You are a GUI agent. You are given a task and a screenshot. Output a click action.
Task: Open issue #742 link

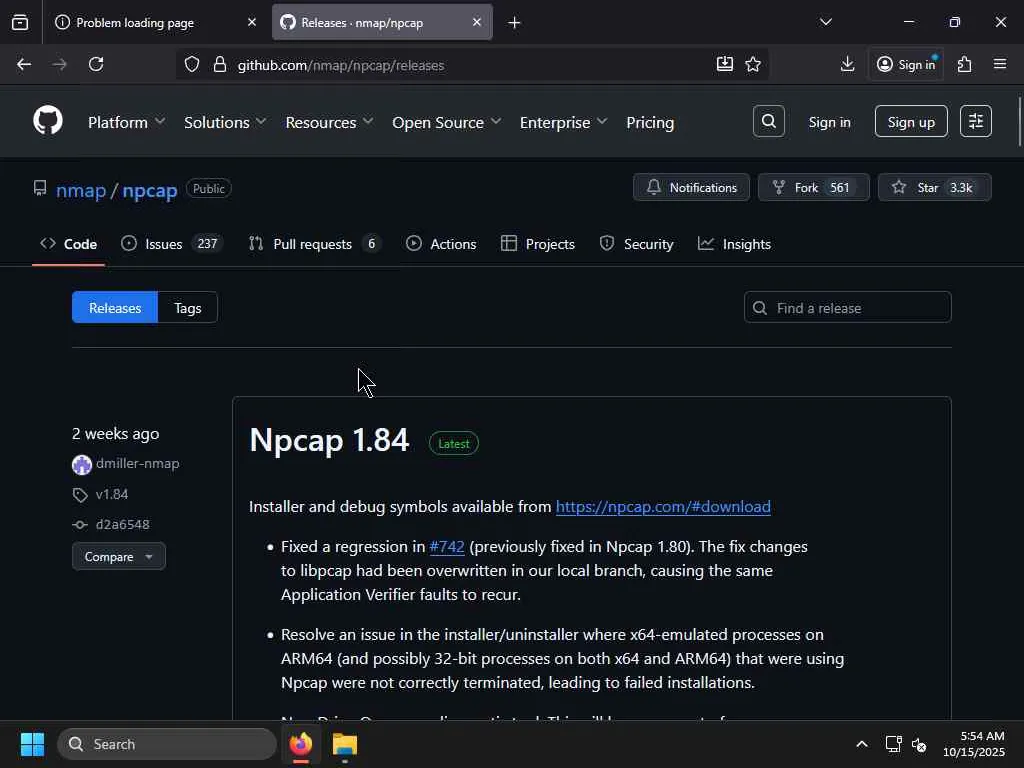(447, 547)
